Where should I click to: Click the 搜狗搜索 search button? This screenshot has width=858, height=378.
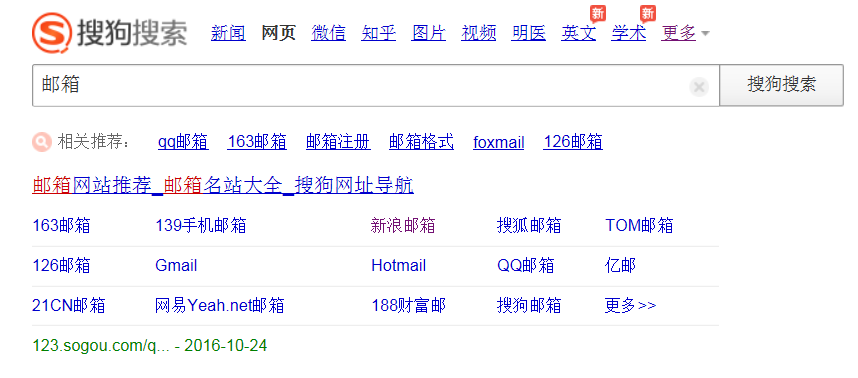point(781,85)
